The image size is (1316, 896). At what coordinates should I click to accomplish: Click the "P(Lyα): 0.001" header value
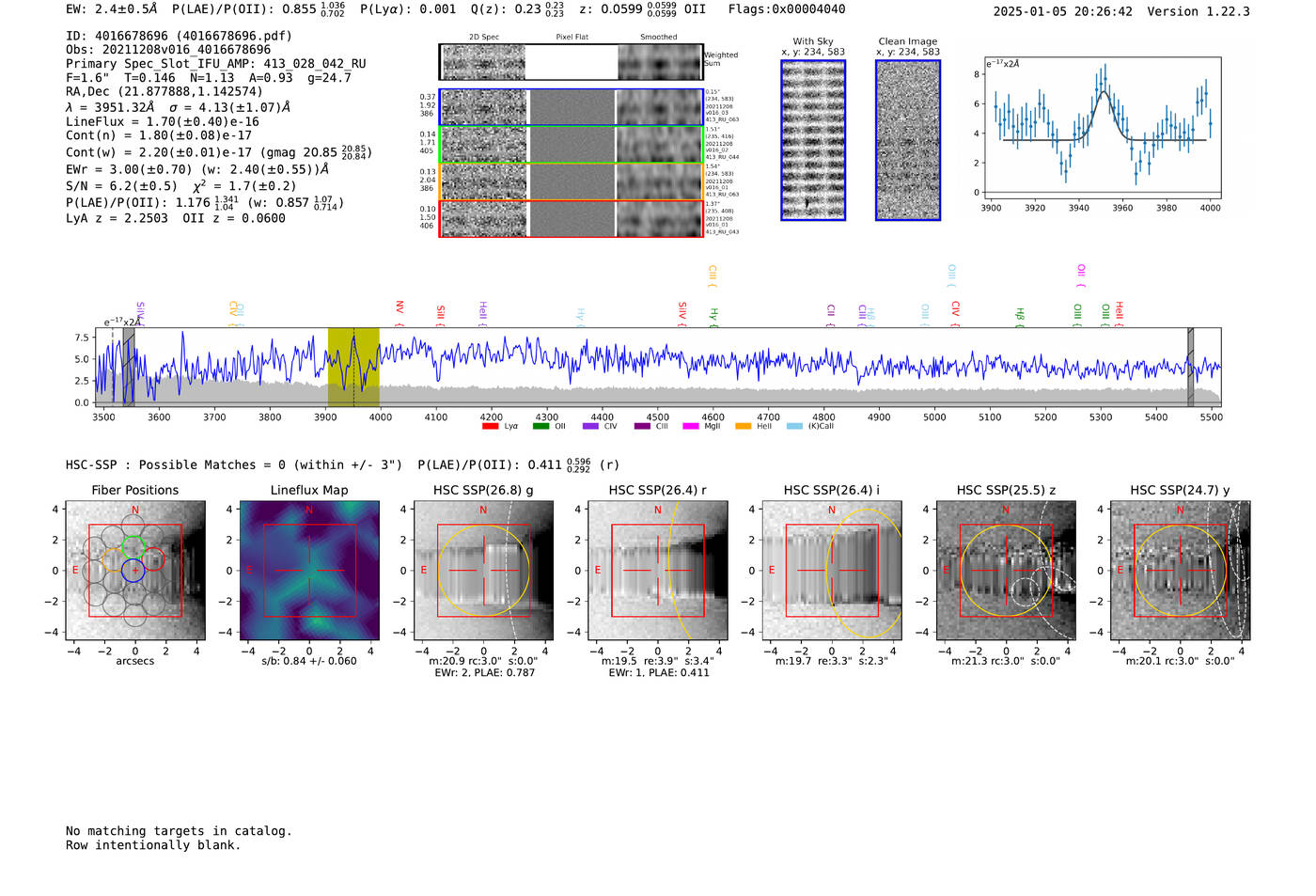408,9
